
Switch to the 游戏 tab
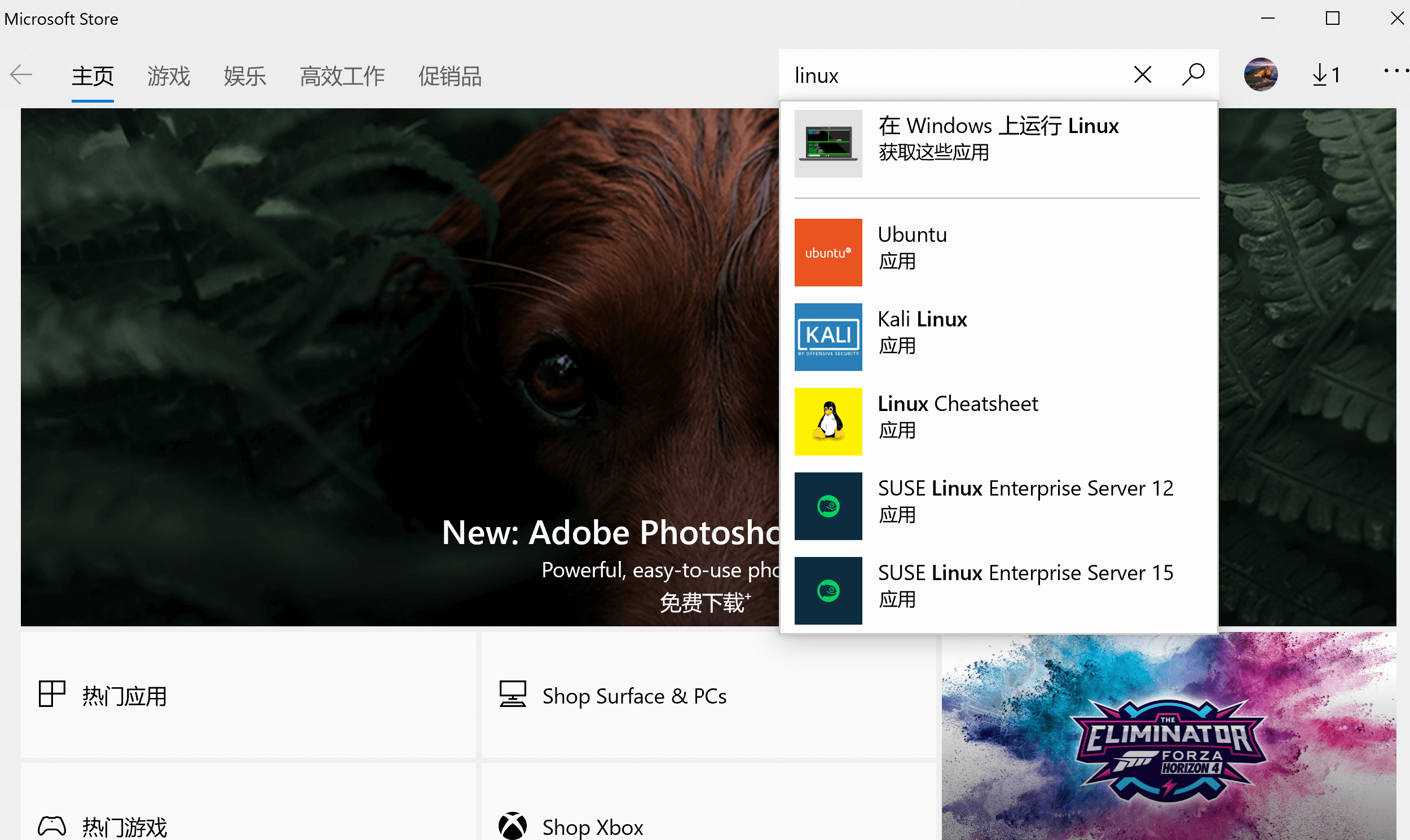(x=168, y=76)
